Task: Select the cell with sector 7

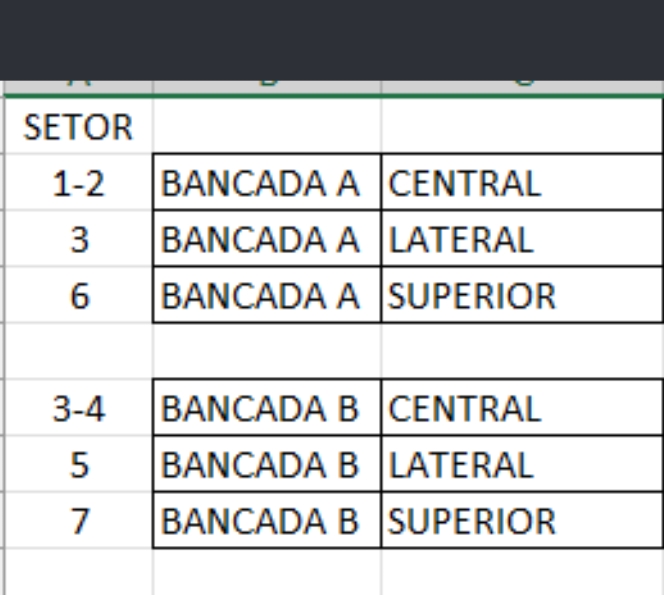Action: [78, 520]
